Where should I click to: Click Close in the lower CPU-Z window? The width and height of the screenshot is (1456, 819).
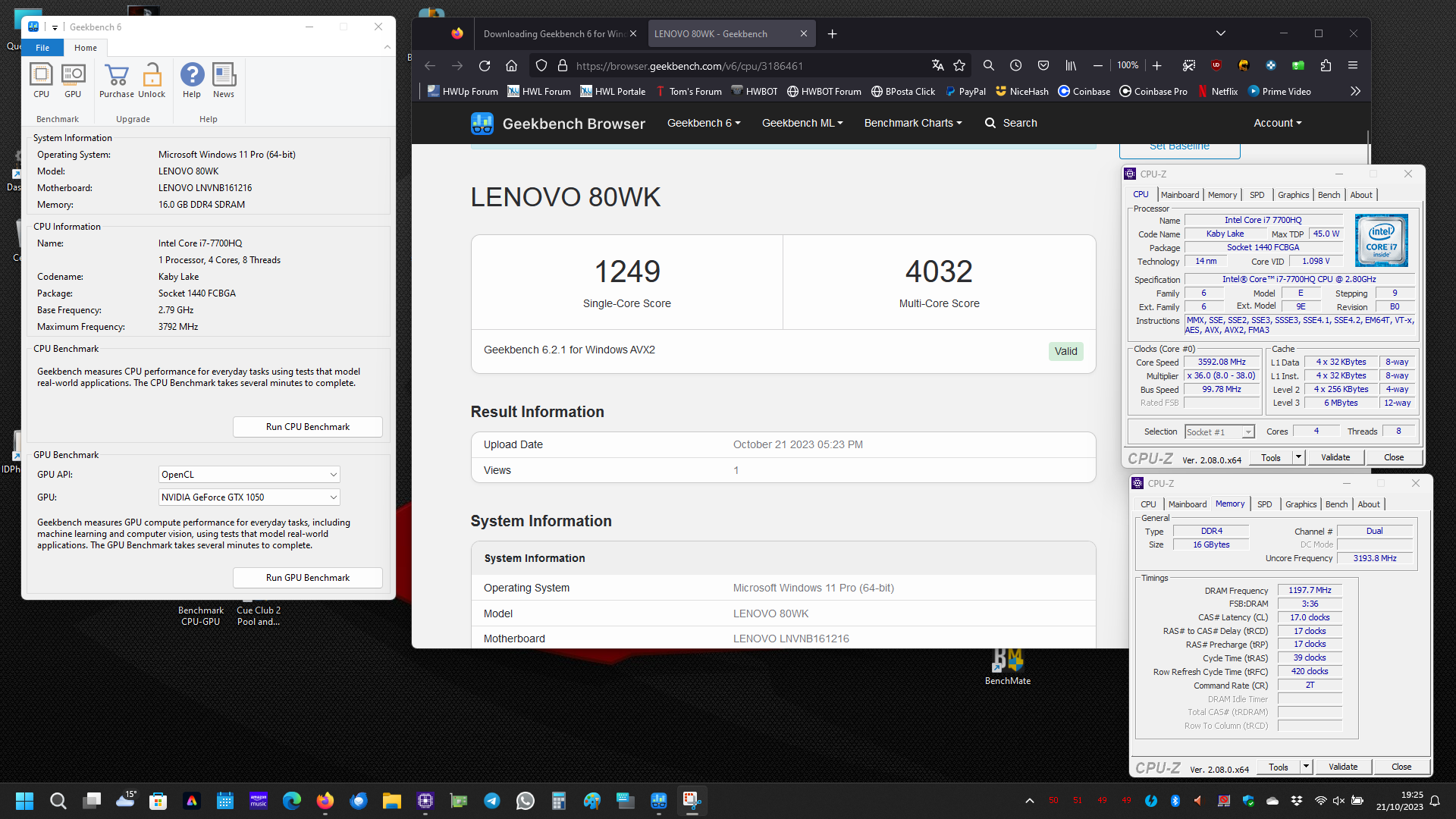coord(1401,767)
